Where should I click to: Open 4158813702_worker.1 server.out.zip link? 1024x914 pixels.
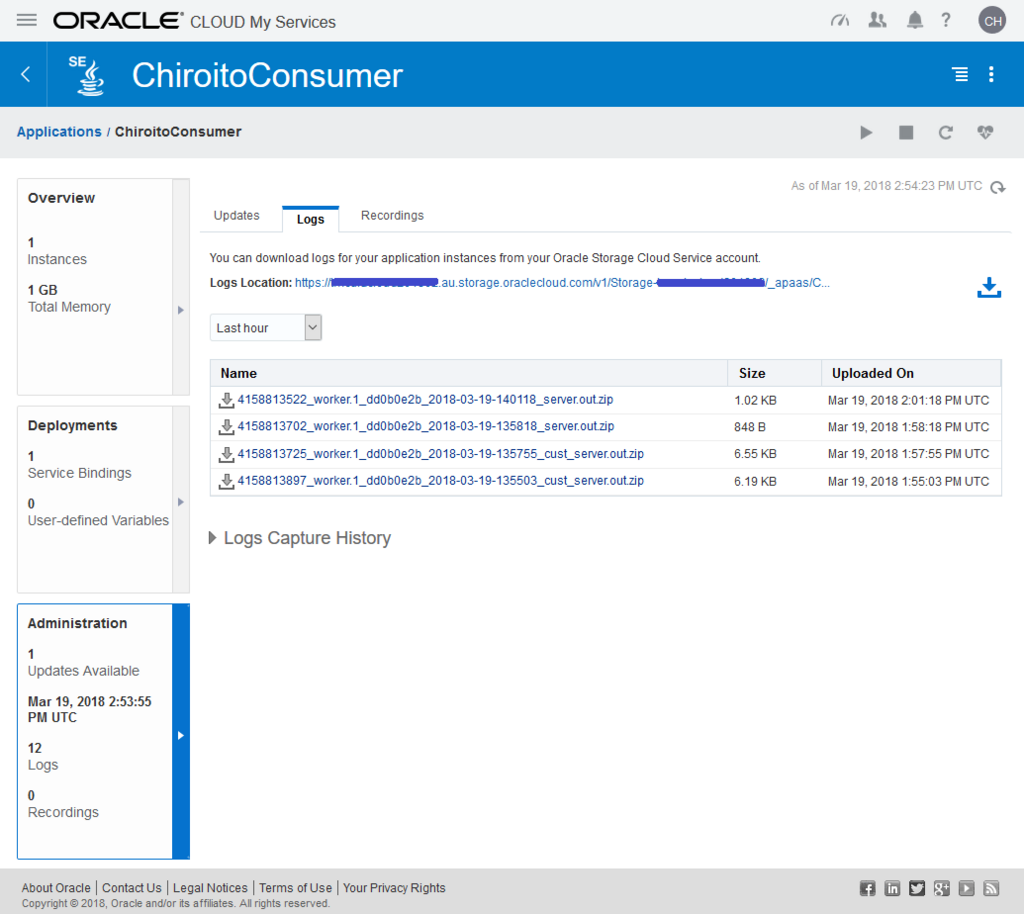coord(426,426)
